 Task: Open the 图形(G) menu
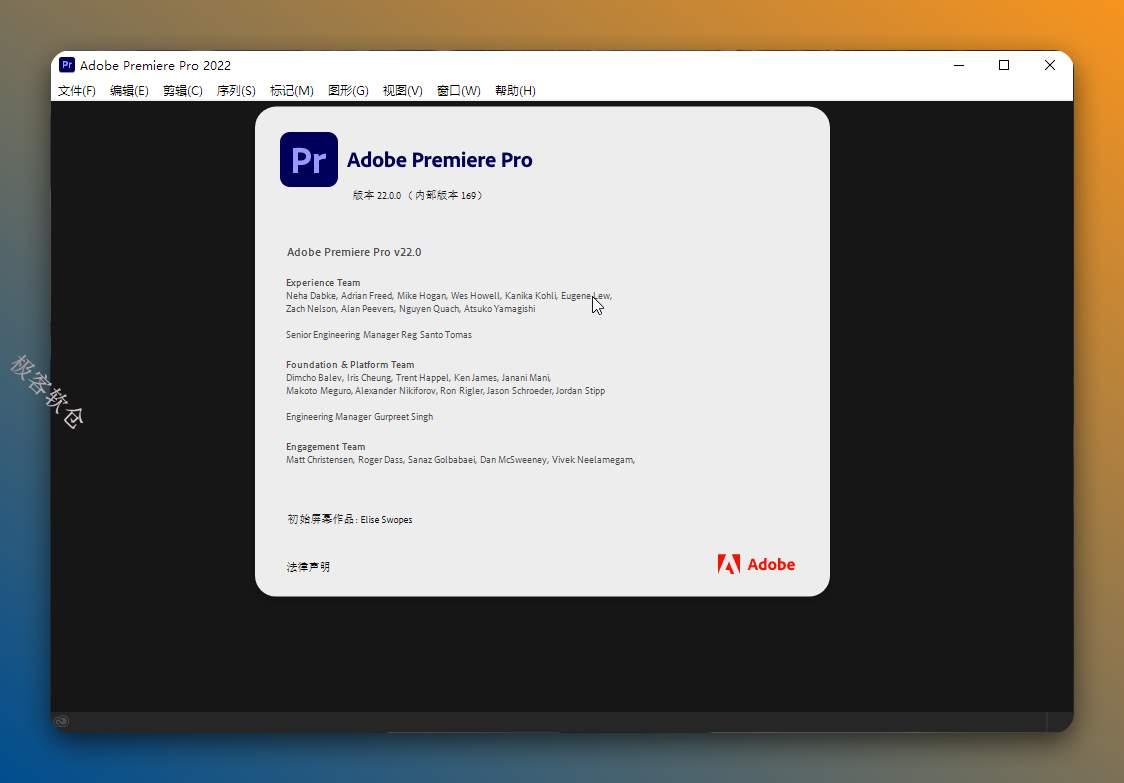(x=348, y=90)
